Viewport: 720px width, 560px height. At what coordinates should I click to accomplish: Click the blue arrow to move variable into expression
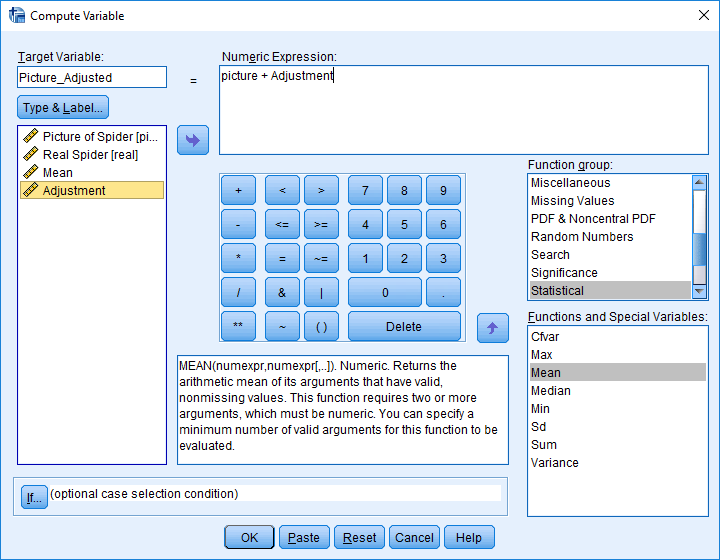pos(192,141)
